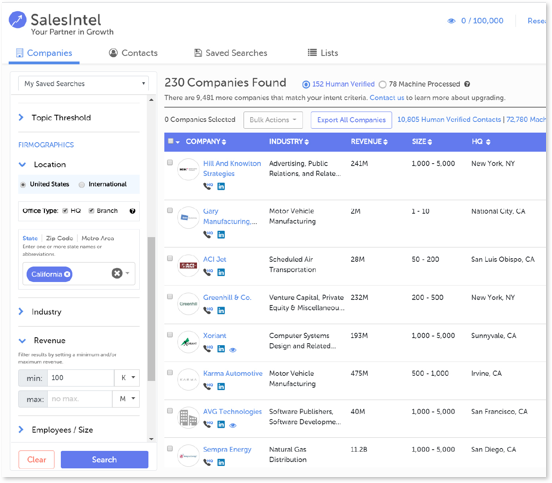Remove the California state tag
The height and width of the screenshot is (483, 552).
point(67,274)
